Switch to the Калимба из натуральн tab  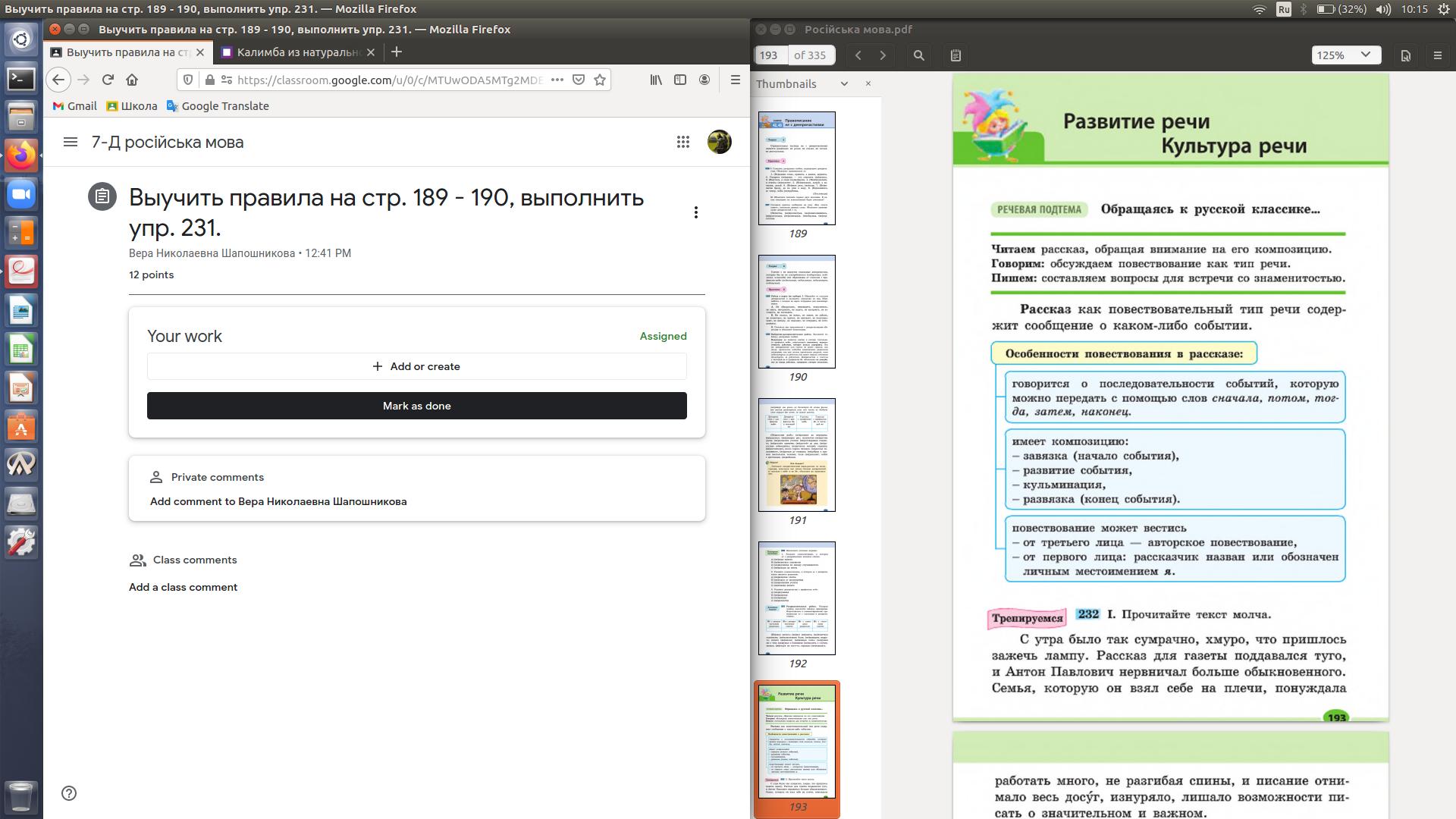[297, 52]
